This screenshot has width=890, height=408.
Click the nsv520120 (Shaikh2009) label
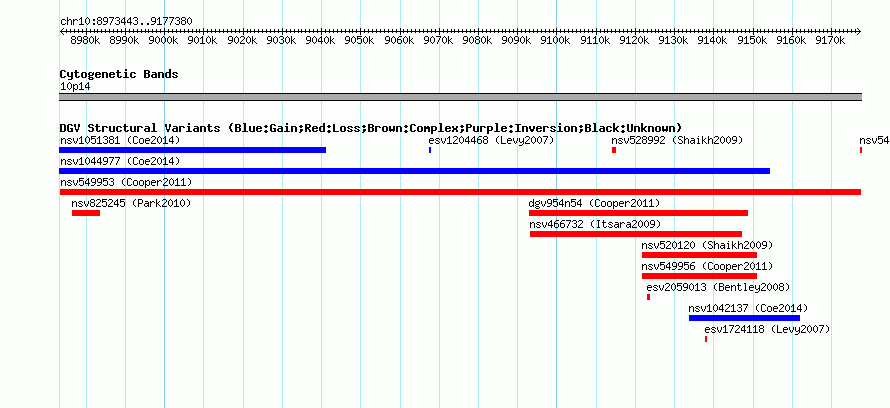(707, 245)
